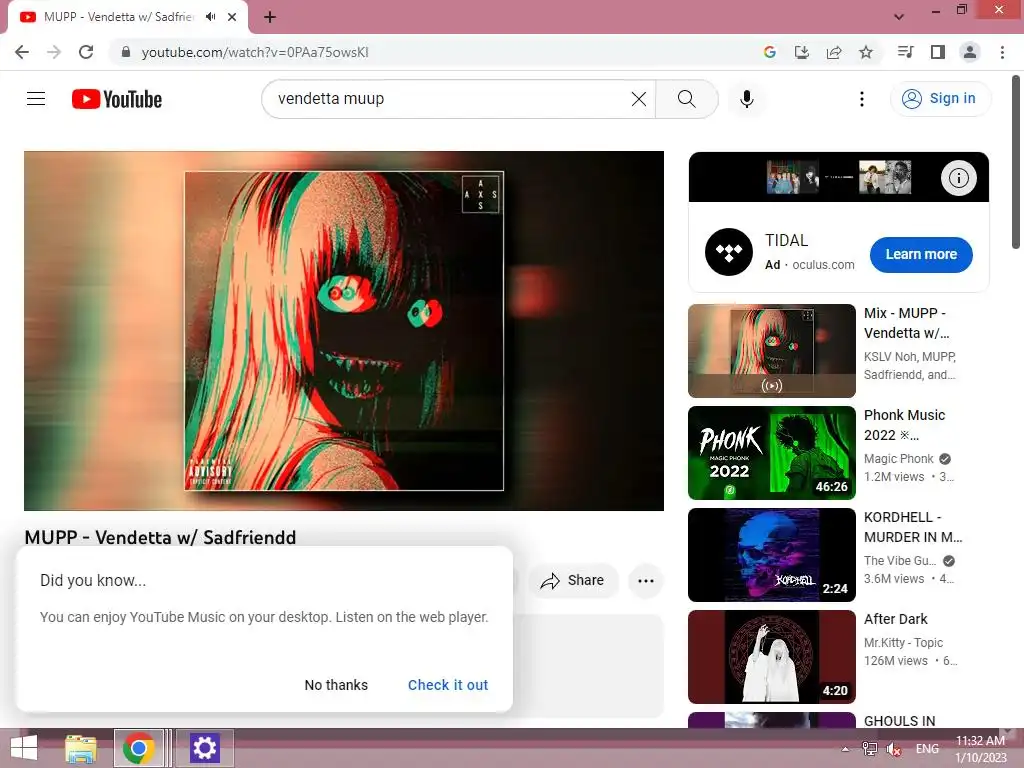Open ad info icon on TIDAL banner
This screenshot has height=768, width=1024.
(958, 178)
